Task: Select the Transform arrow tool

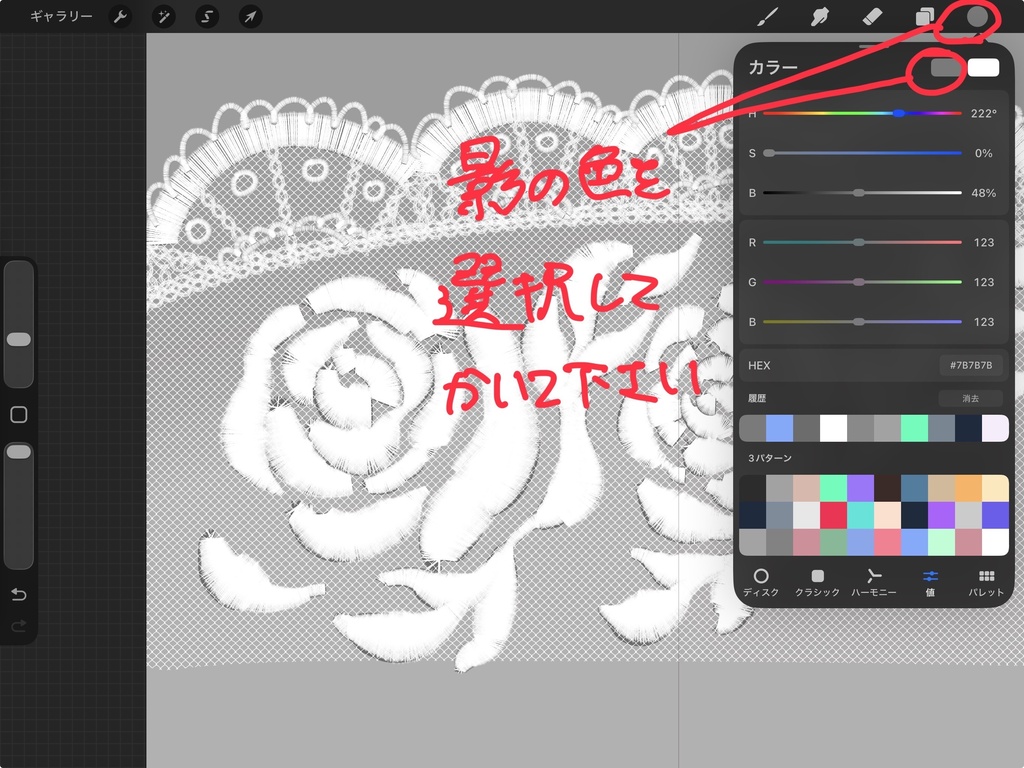Action: click(250, 16)
